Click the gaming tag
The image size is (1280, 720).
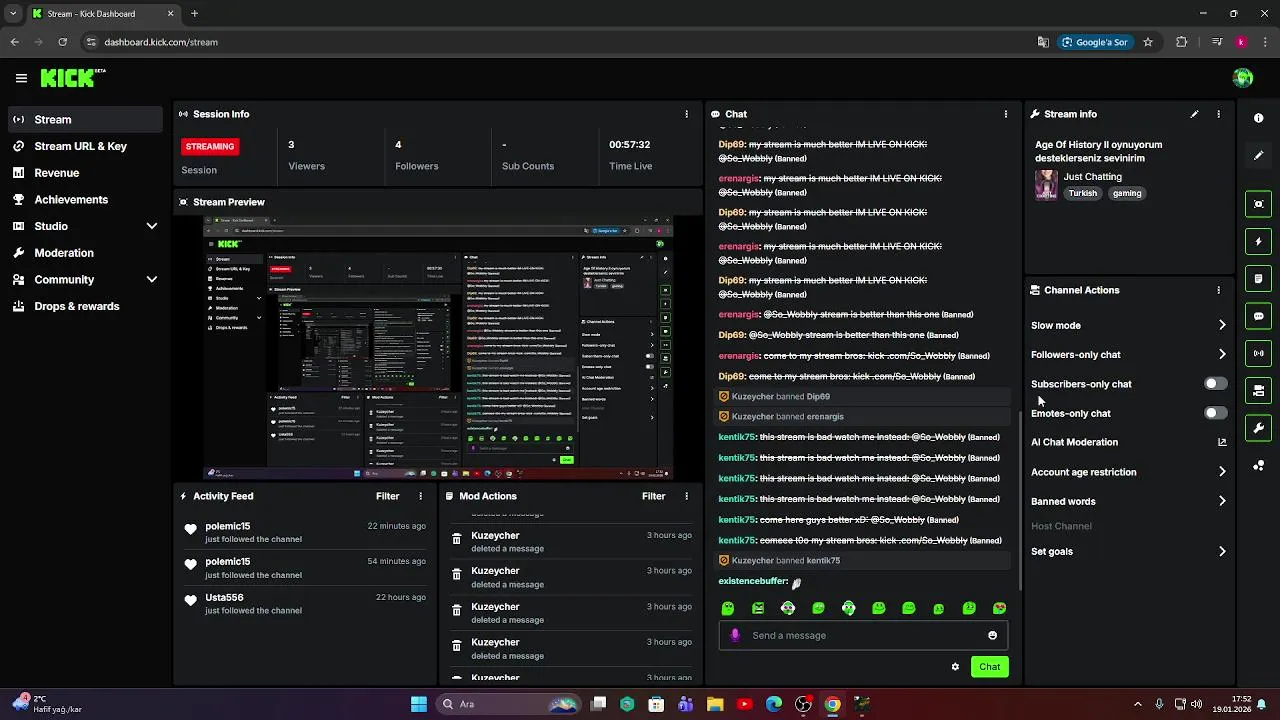pos(1126,193)
